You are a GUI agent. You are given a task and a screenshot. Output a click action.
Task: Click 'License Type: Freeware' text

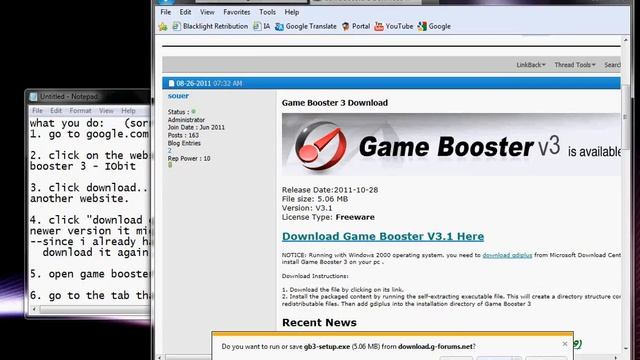click(328, 217)
